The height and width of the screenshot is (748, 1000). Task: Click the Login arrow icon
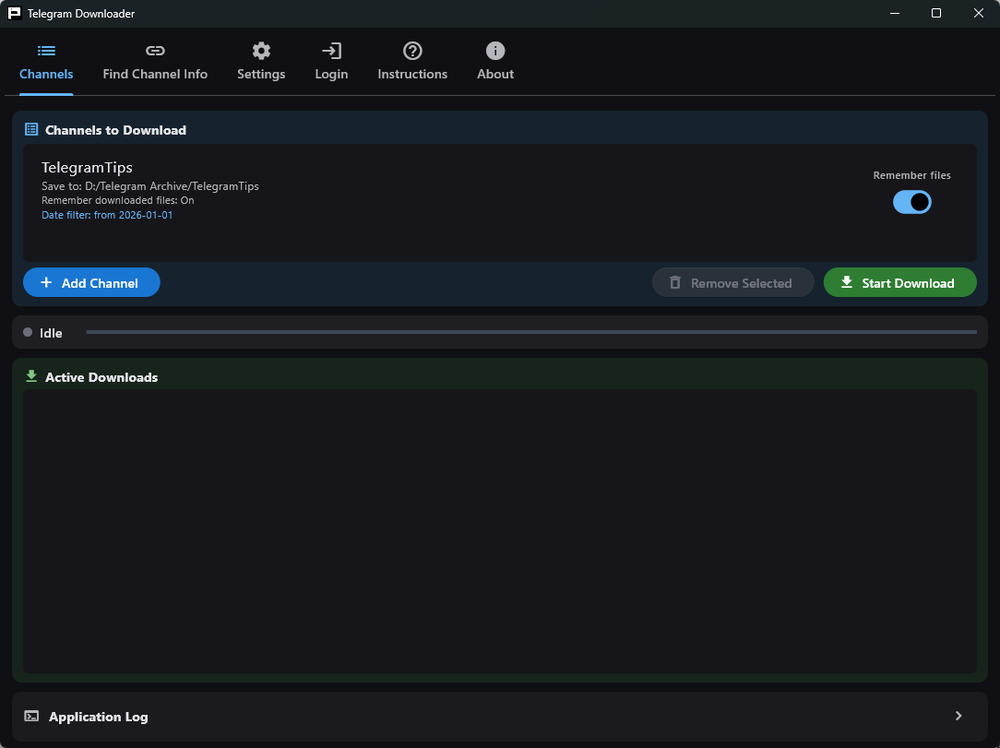point(331,50)
